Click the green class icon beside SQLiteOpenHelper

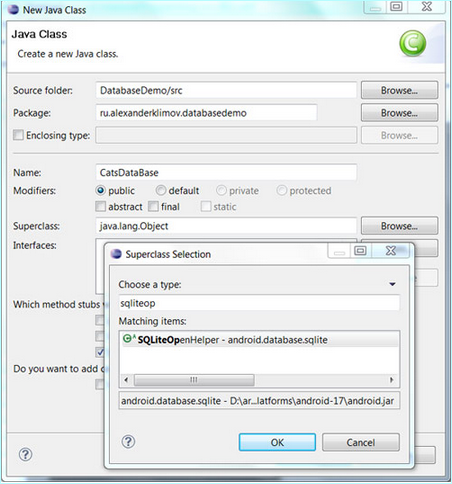click(x=129, y=339)
